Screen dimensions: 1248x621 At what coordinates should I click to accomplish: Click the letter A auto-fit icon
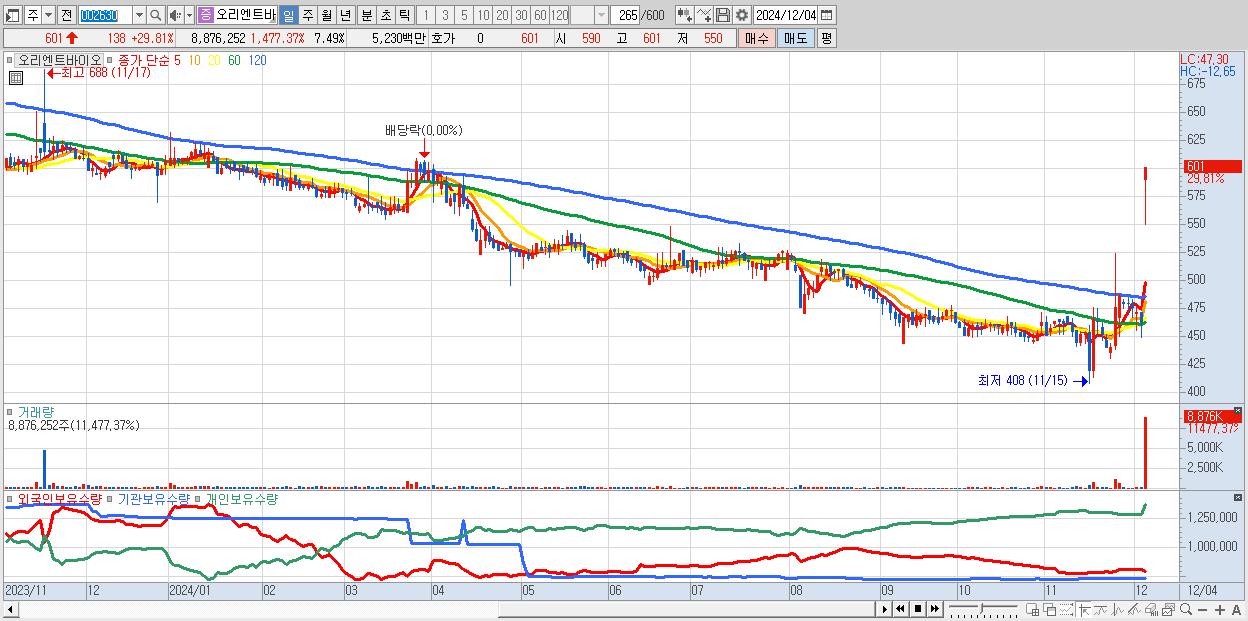pos(1236,610)
